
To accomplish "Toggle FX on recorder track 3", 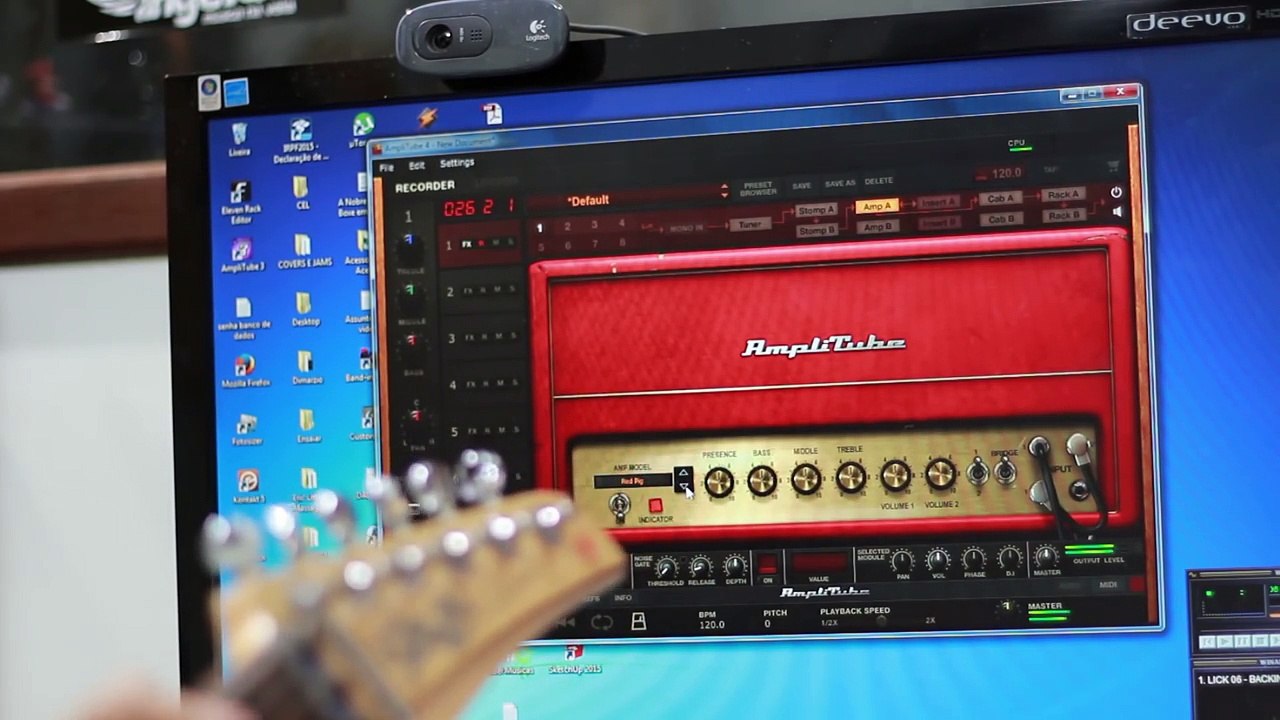I will tap(468, 337).
